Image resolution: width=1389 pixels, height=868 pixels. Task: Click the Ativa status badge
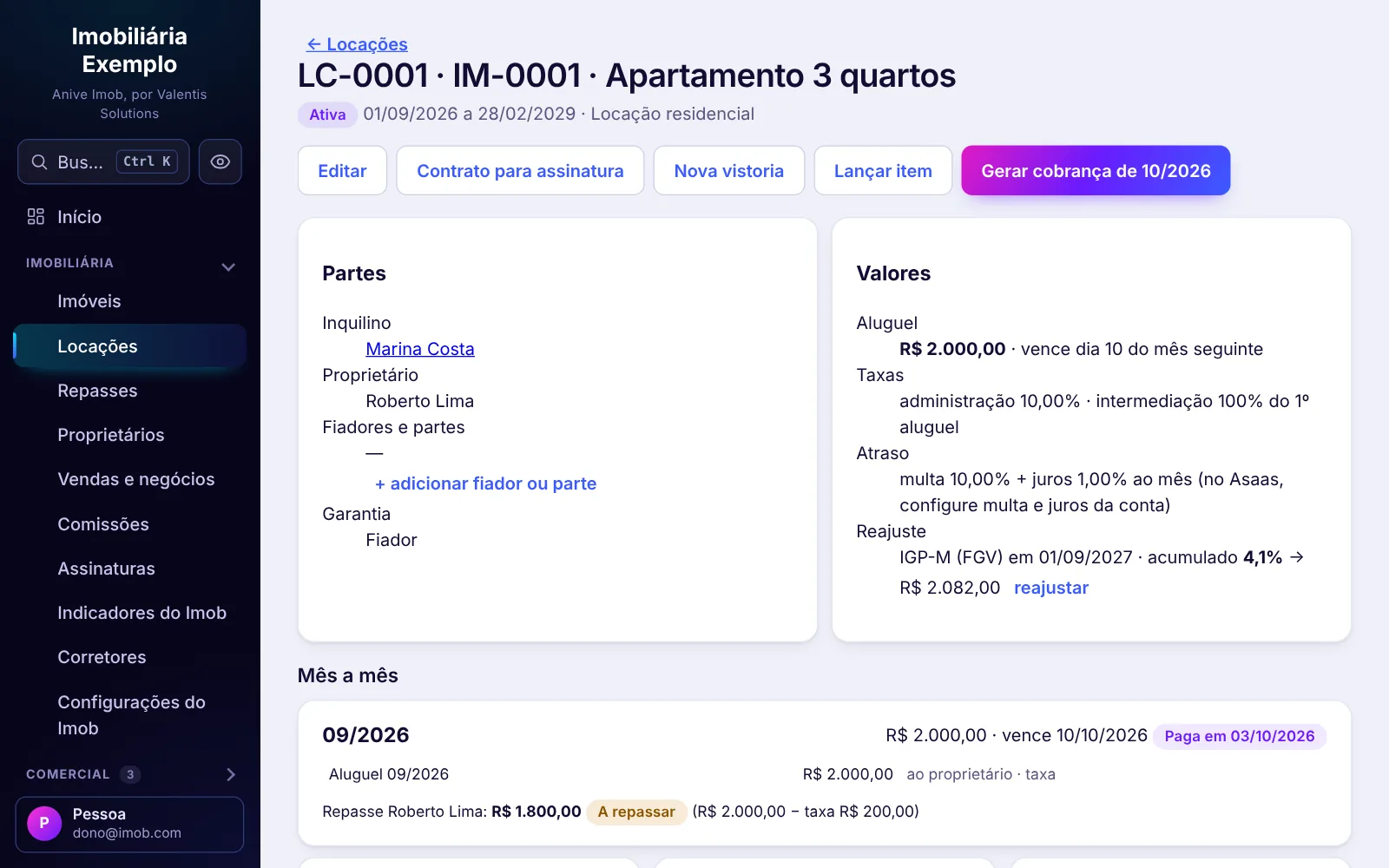click(327, 115)
